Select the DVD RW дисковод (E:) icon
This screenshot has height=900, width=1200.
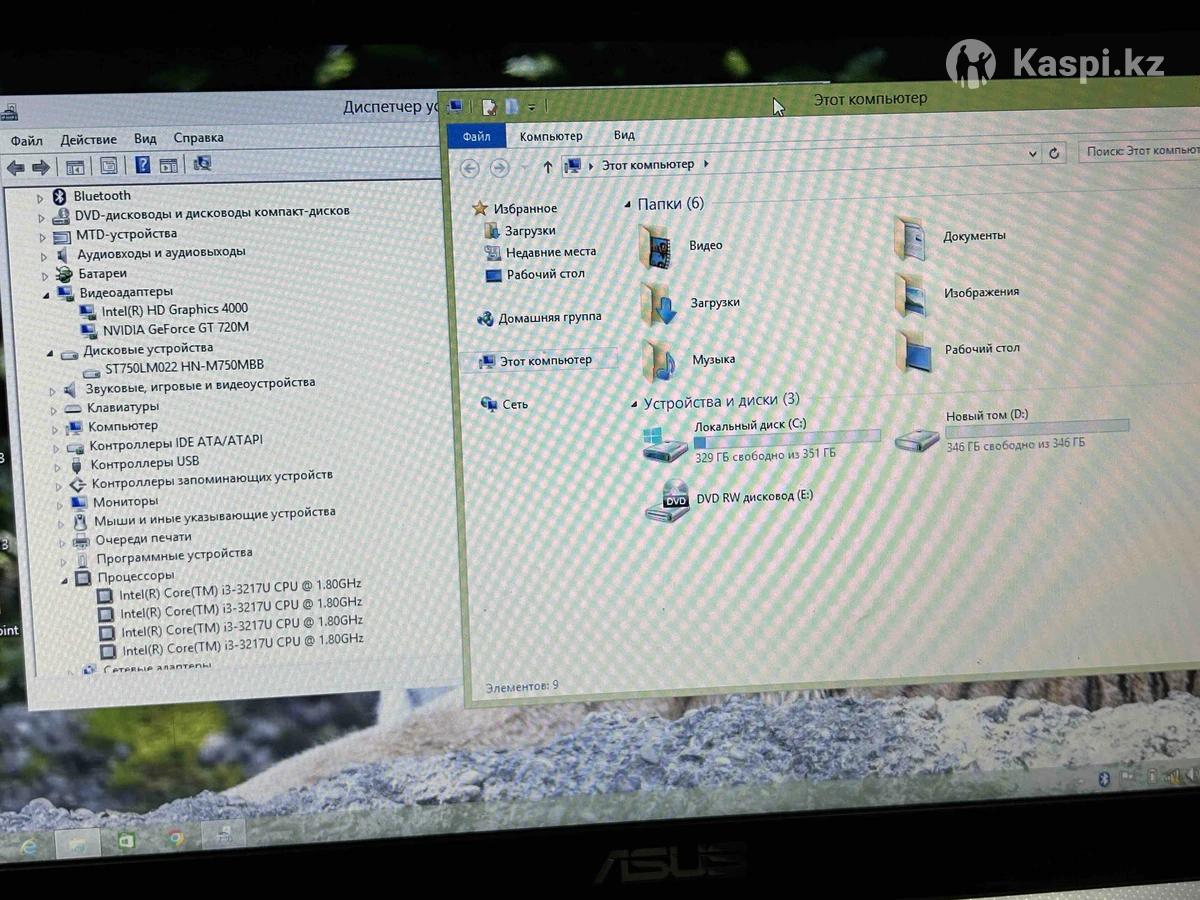coord(666,500)
